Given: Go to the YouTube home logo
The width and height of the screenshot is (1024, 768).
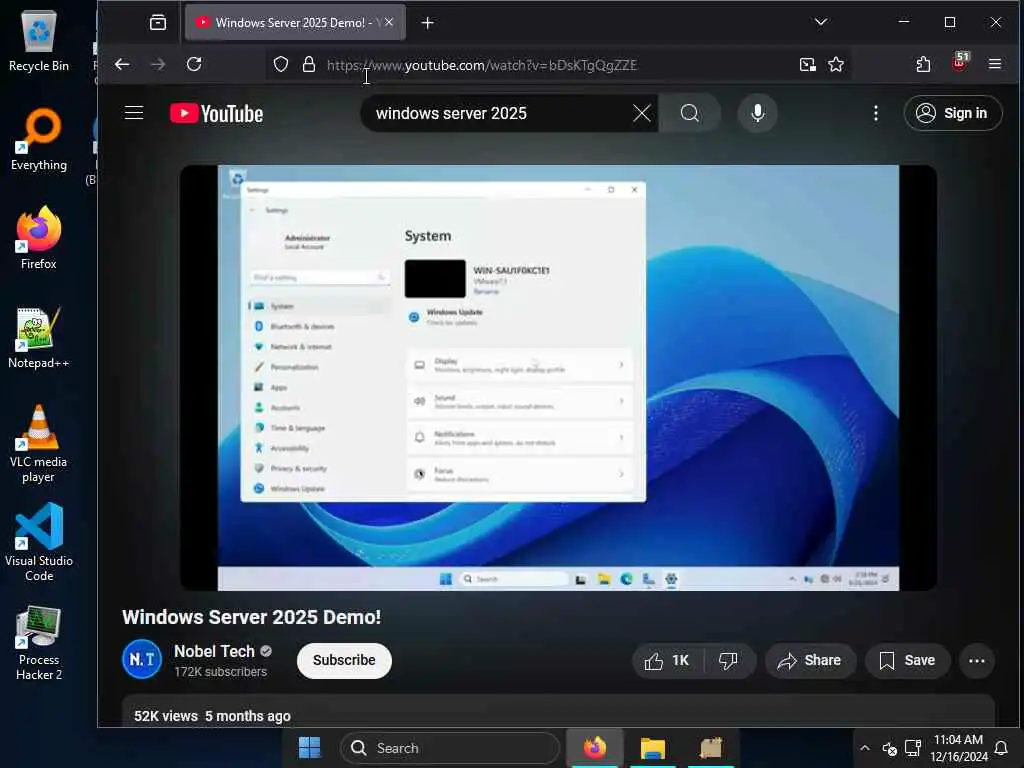Looking at the screenshot, I should pos(217,114).
